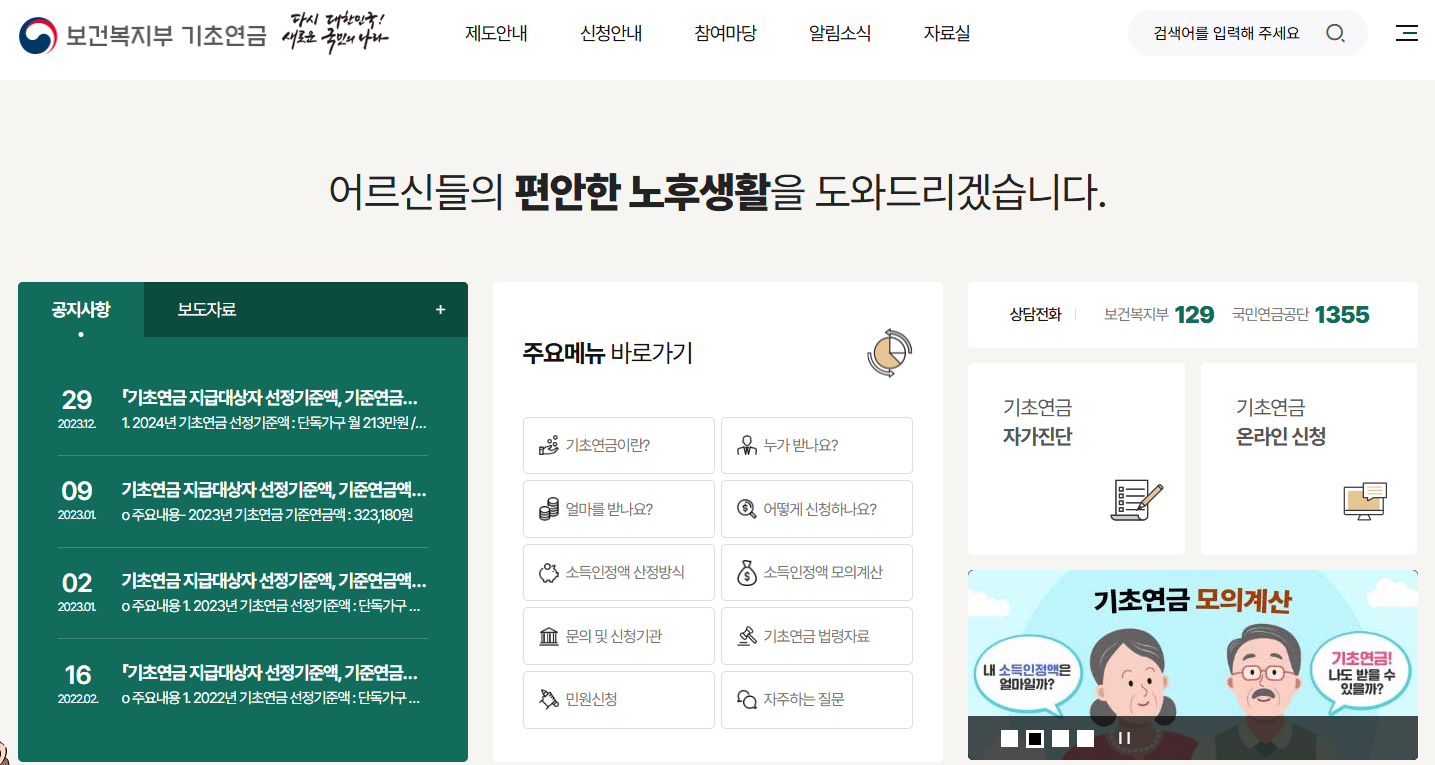Open the 제도안내 navigation menu

[x=496, y=33]
